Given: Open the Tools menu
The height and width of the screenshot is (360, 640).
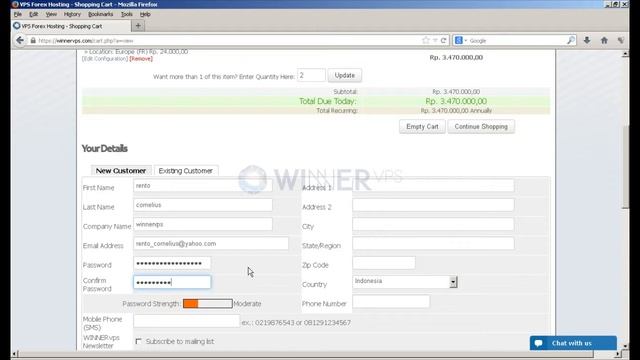Looking at the screenshot, I should pyautogui.click(x=127, y=14).
